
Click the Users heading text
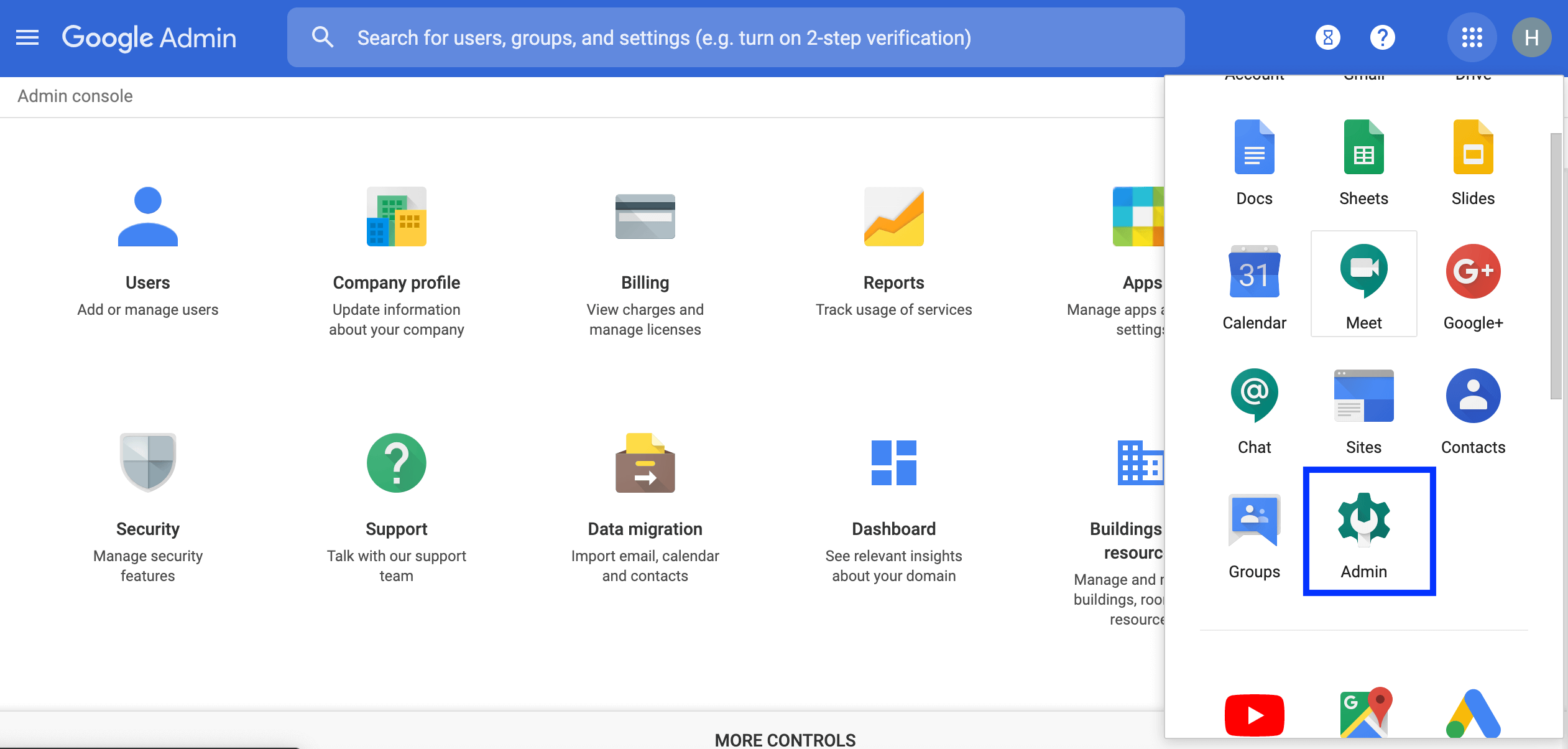pyautogui.click(x=148, y=282)
